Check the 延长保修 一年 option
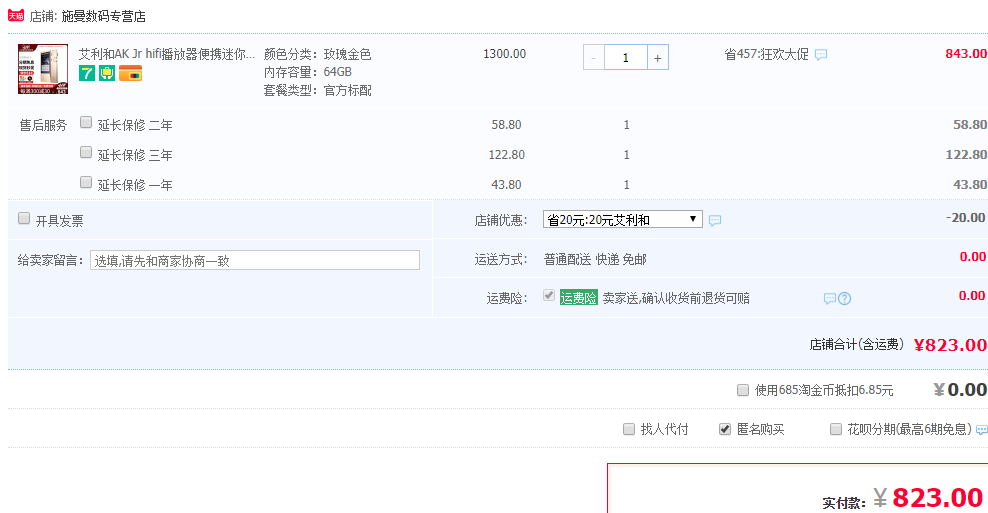 click(x=86, y=182)
